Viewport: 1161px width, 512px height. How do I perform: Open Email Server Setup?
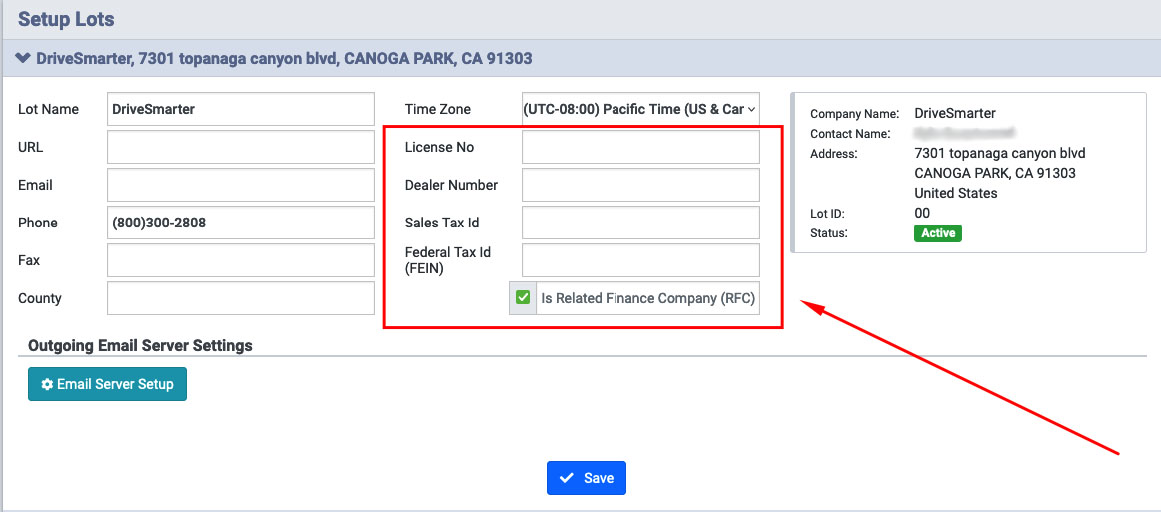[107, 384]
